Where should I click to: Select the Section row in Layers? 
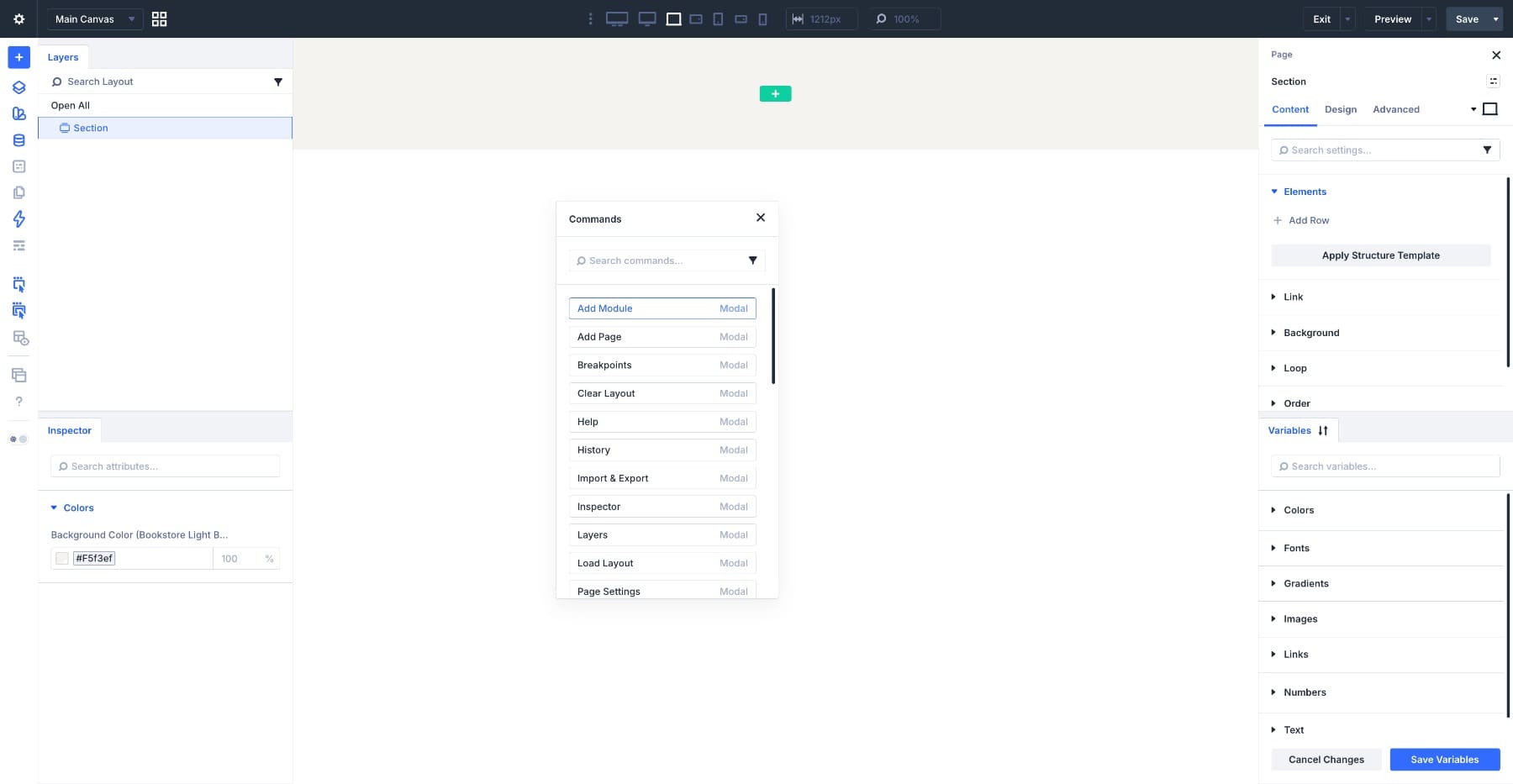pyautogui.click(x=165, y=128)
